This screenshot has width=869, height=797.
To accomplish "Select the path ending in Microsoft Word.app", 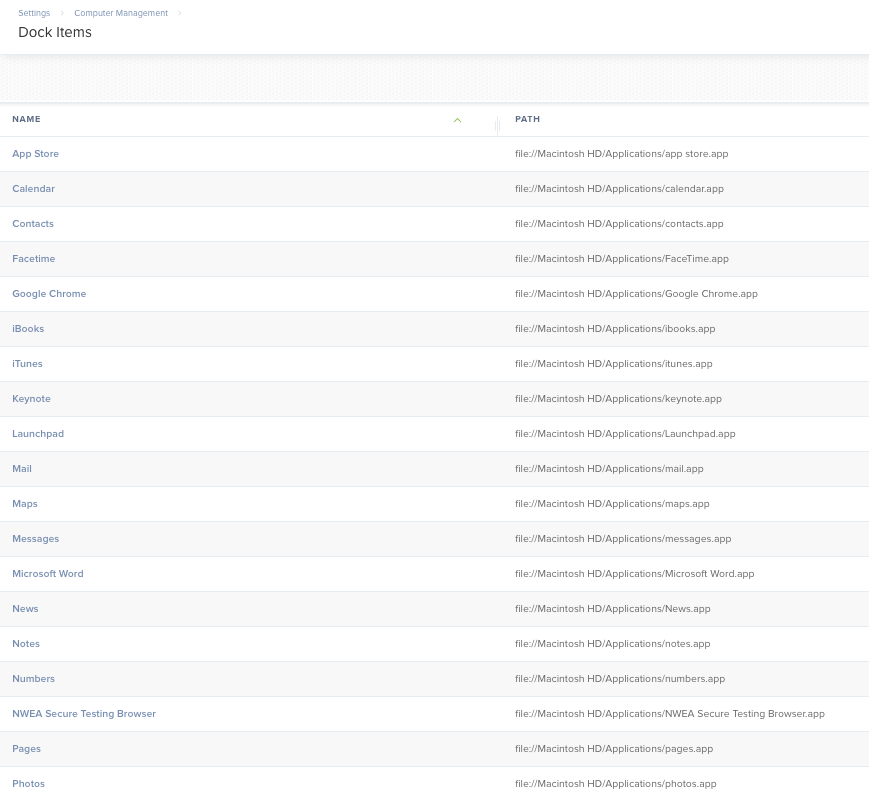I will point(635,574).
